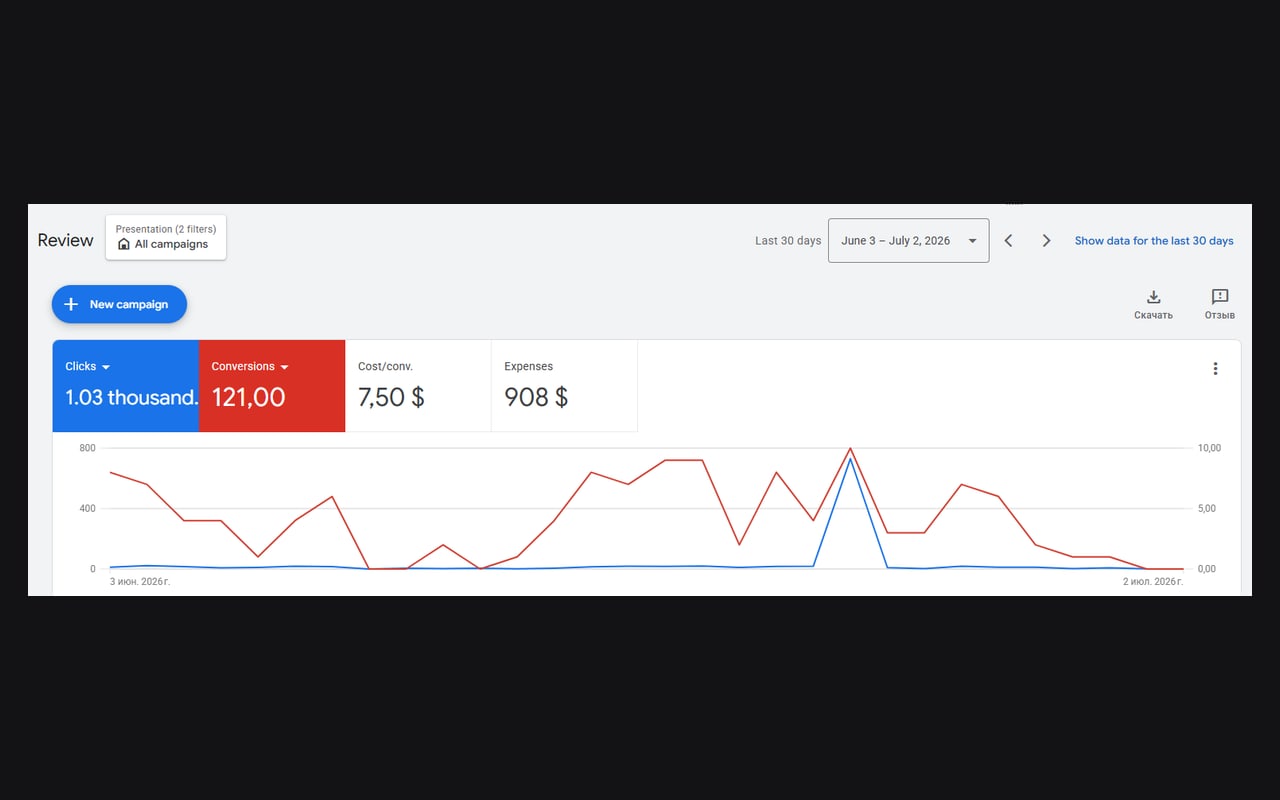Click the 10,00 right axis label
Image resolution: width=1280 pixels, height=800 pixels.
coord(1209,448)
